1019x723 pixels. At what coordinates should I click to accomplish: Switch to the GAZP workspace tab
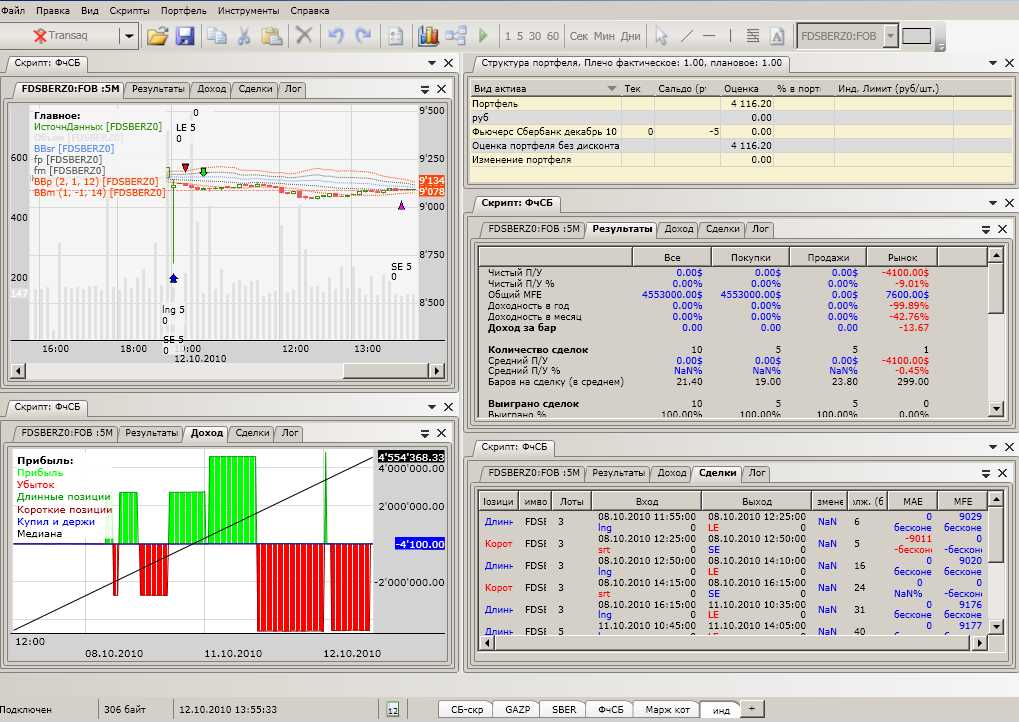[518, 709]
